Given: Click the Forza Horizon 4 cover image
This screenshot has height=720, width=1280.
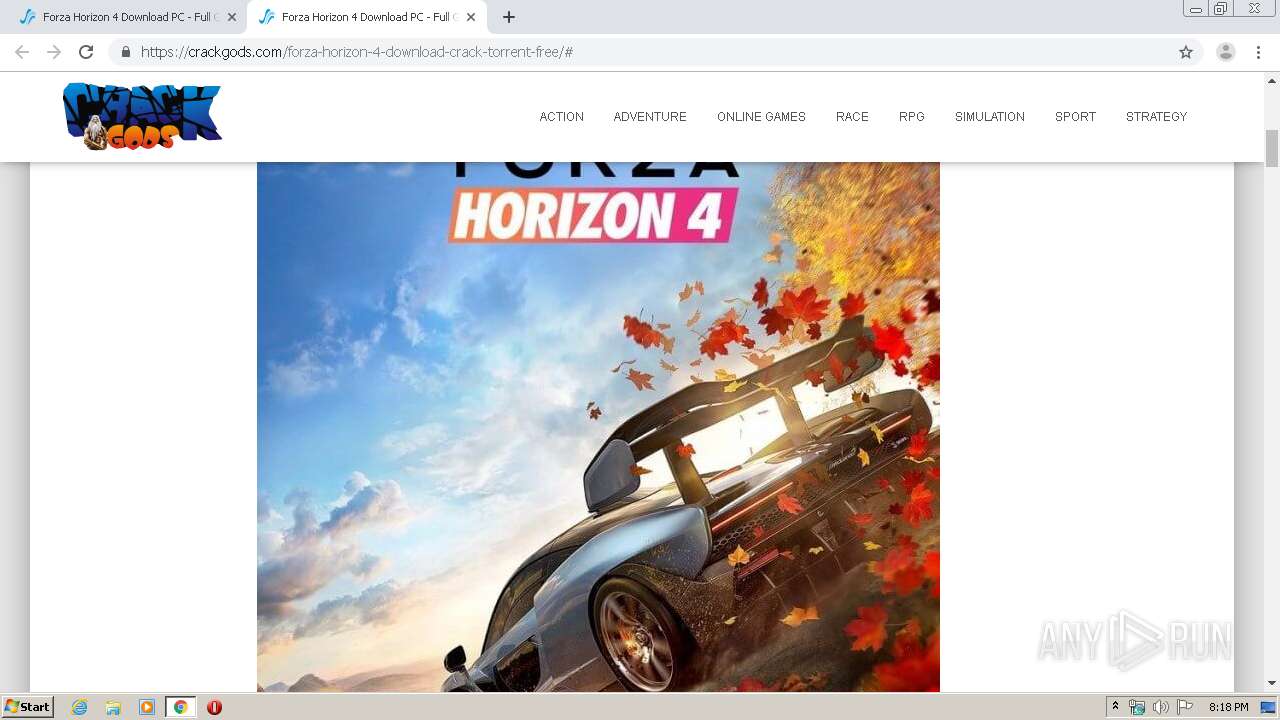Looking at the screenshot, I should tap(598, 427).
